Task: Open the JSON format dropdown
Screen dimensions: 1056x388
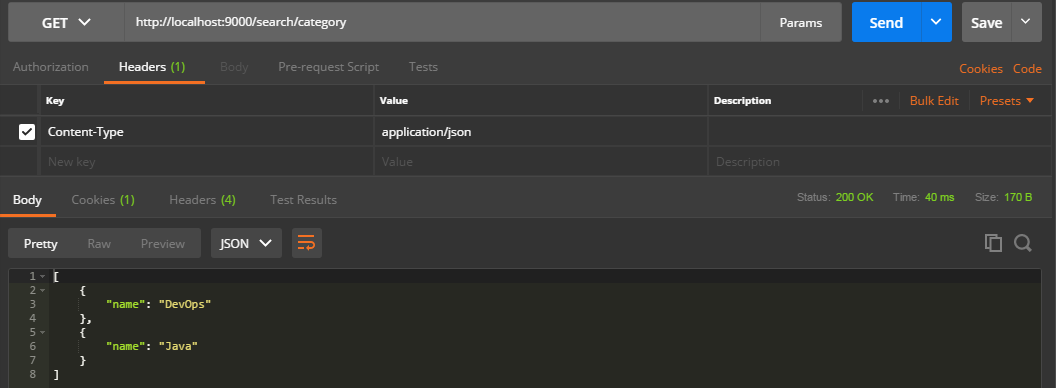Action: click(x=246, y=243)
